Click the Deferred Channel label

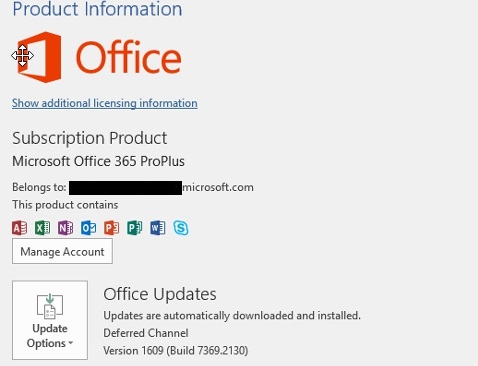point(146,333)
